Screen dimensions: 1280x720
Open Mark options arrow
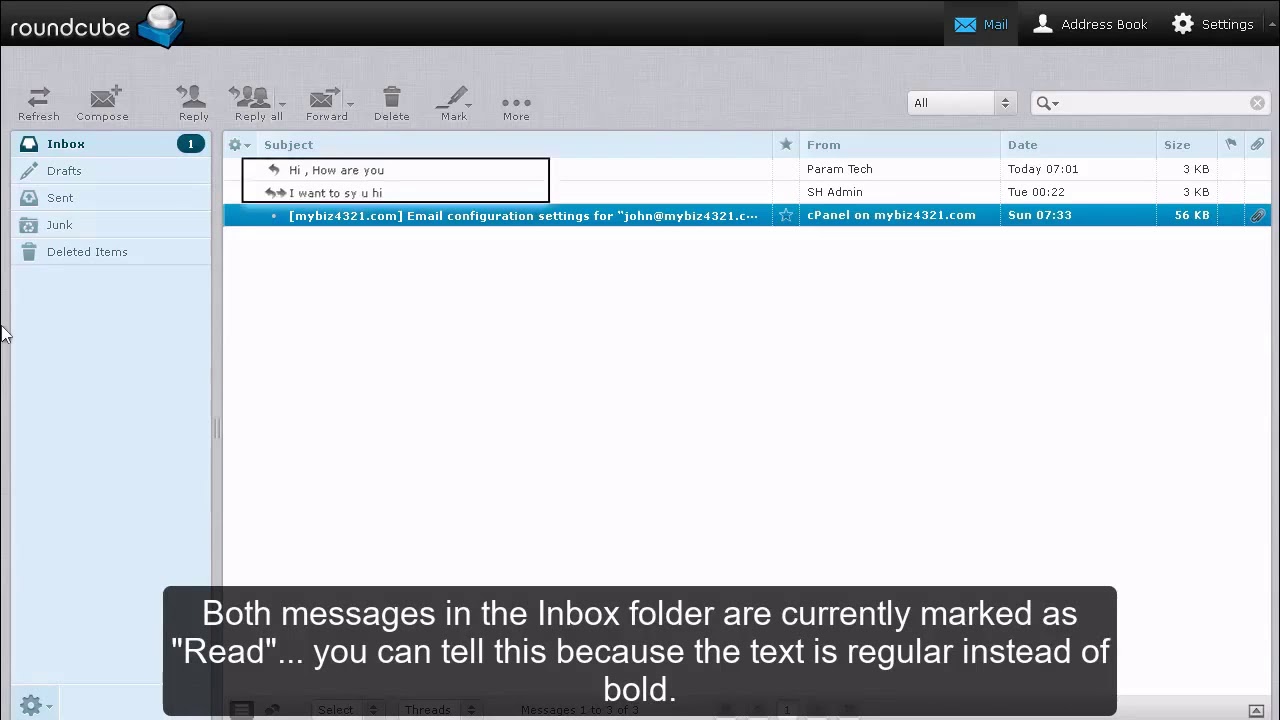coord(468,104)
